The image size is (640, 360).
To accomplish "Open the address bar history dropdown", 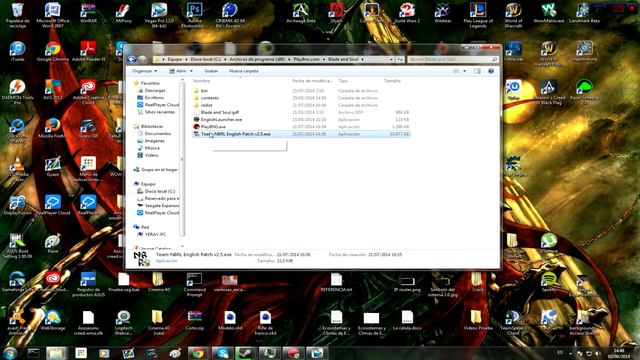I will point(391,60).
